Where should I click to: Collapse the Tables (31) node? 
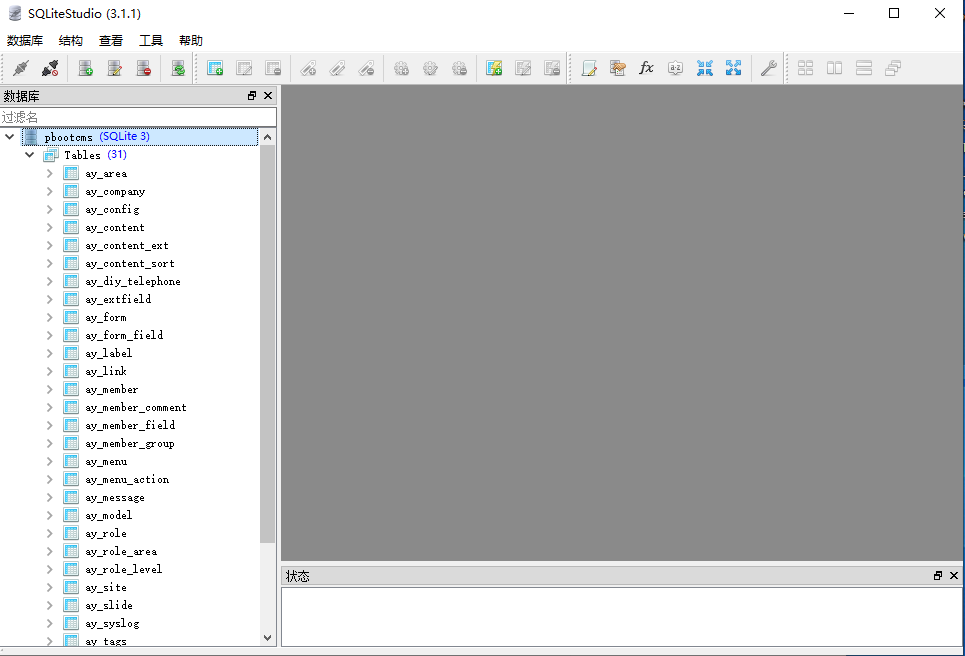30,155
